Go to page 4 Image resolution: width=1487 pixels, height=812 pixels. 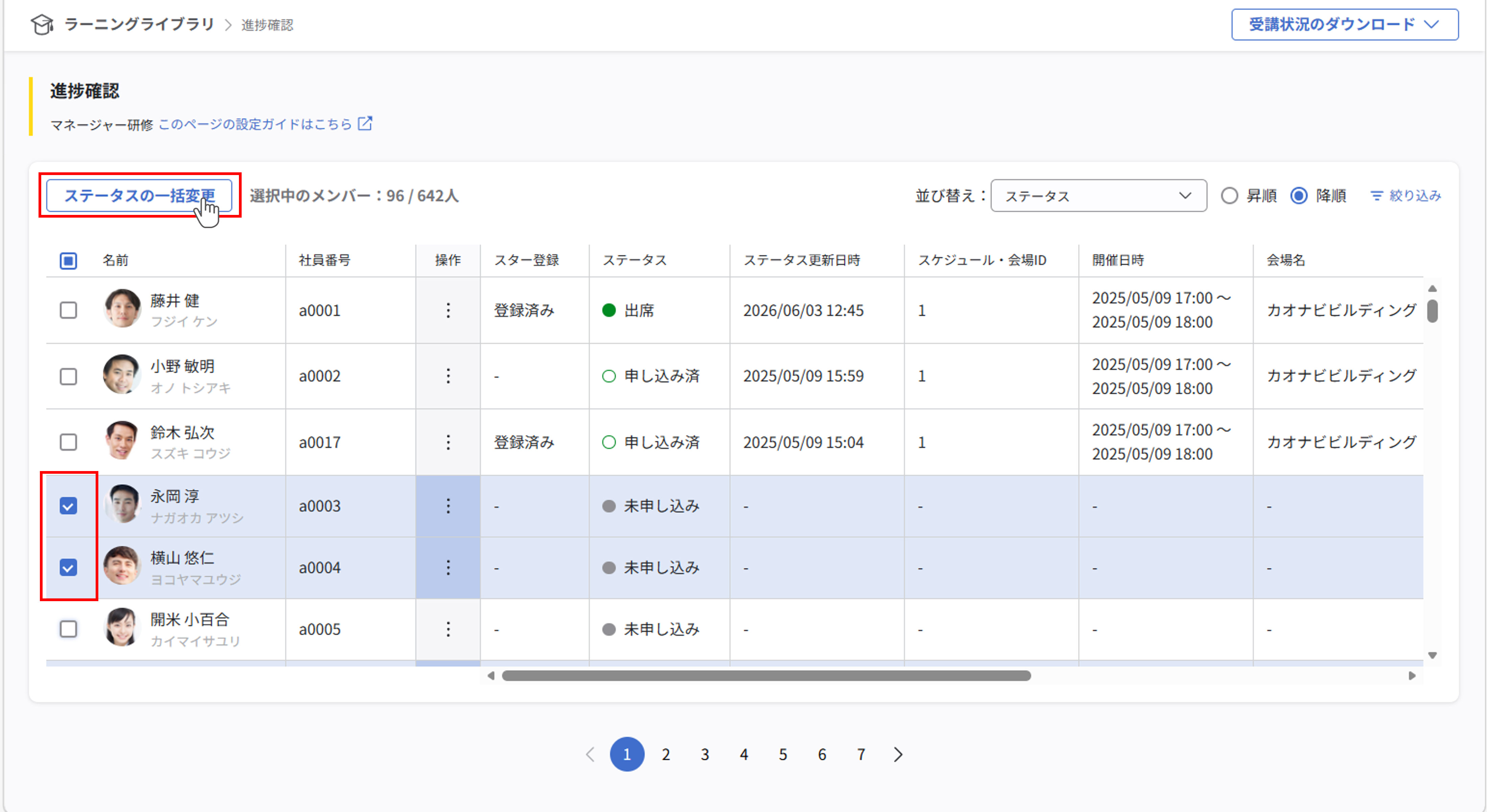(744, 754)
